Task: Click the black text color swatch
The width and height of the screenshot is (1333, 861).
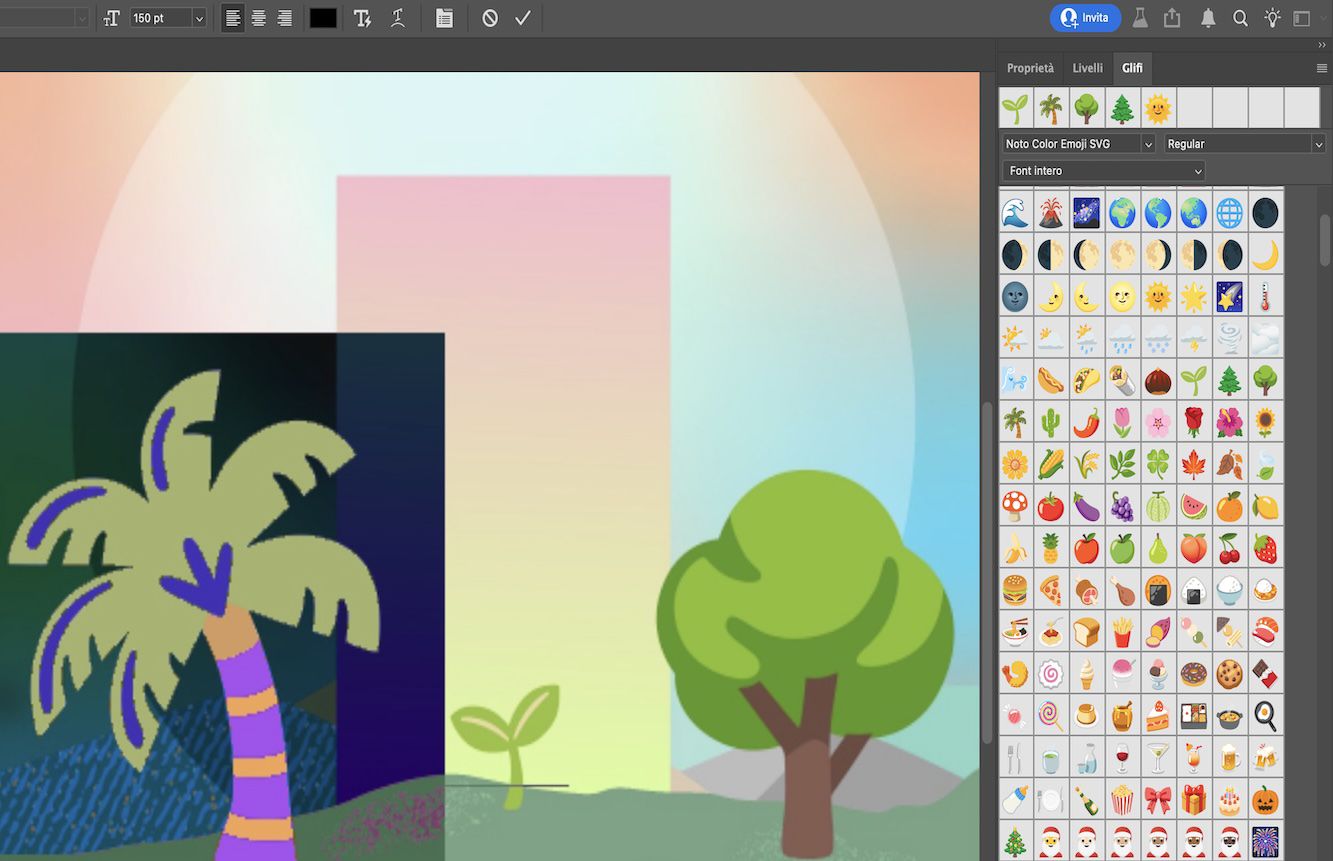Action: 322,17
